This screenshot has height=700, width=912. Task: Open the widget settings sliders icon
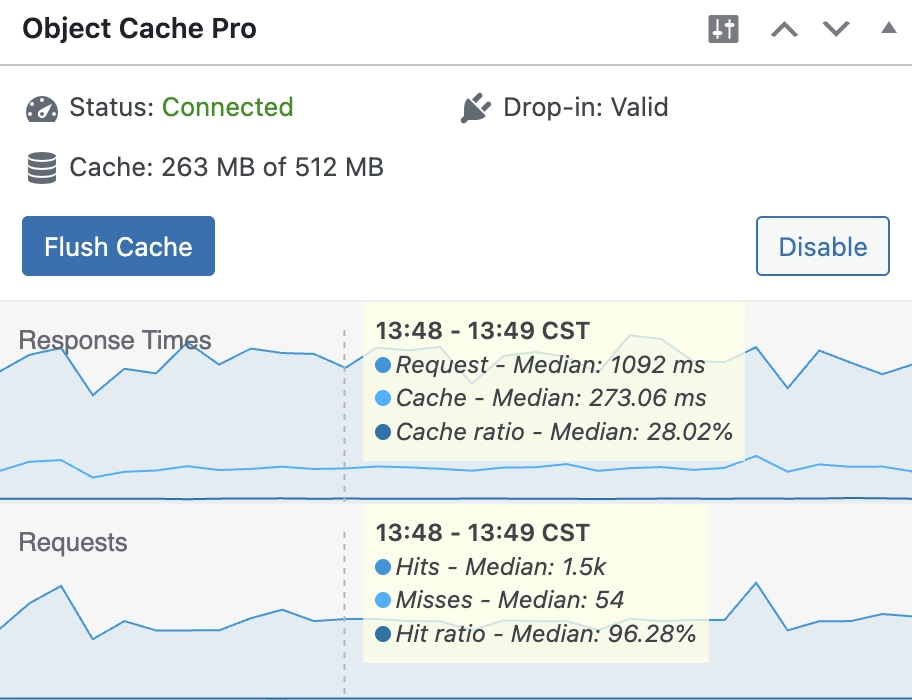point(723,29)
